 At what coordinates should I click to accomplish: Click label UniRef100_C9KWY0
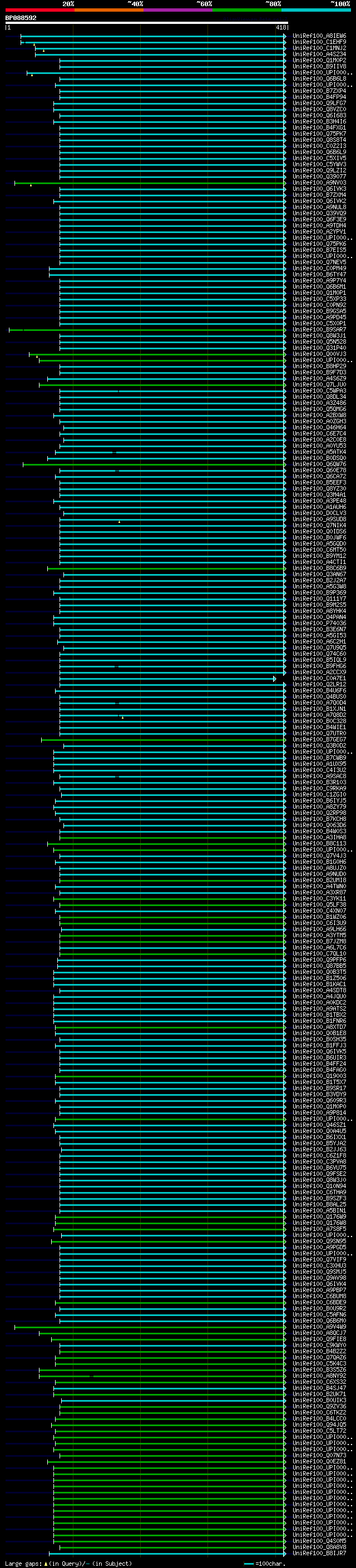(x=319, y=1345)
